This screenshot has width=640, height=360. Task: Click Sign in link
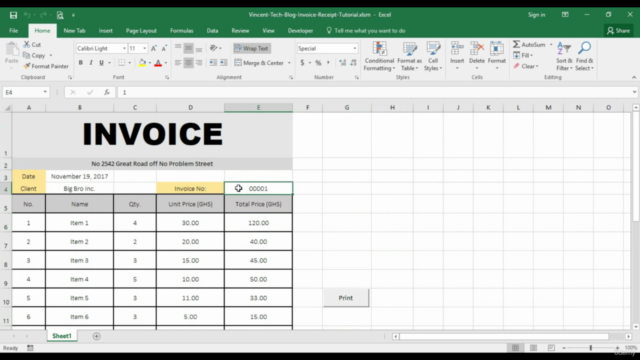pyautogui.click(x=536, y=15)
